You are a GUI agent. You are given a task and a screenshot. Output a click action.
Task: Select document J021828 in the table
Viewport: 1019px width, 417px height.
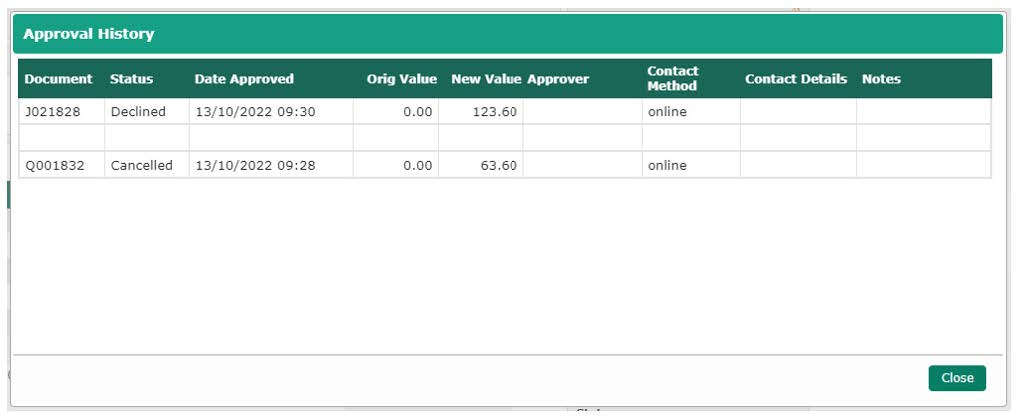click(48, 112)
